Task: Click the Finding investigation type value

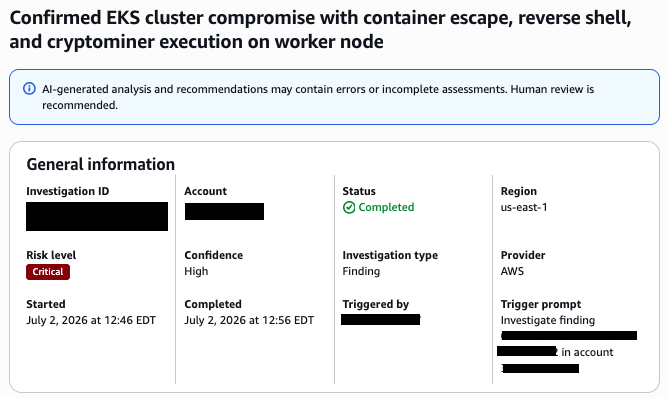Action: [x=361, y=271]
